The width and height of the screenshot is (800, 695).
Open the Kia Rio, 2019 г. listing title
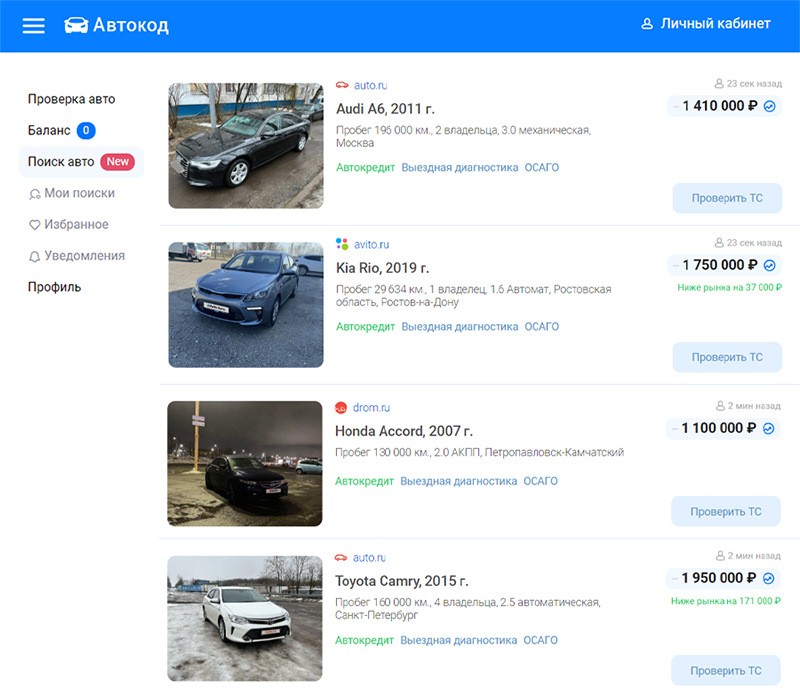pos(383,268)
